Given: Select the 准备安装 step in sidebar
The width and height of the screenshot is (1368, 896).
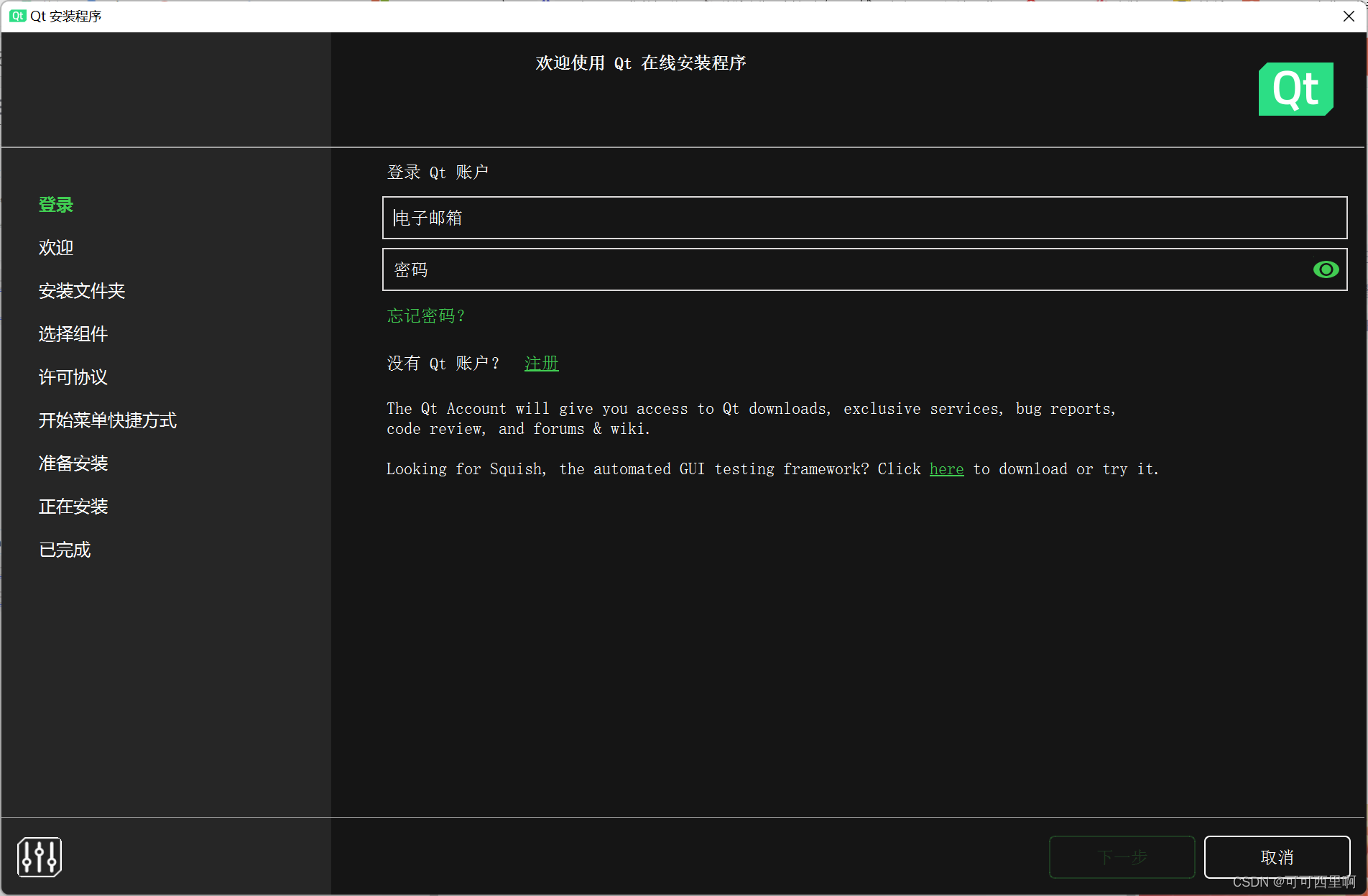Looking at the screenshot, I should [x=73, y=463].
